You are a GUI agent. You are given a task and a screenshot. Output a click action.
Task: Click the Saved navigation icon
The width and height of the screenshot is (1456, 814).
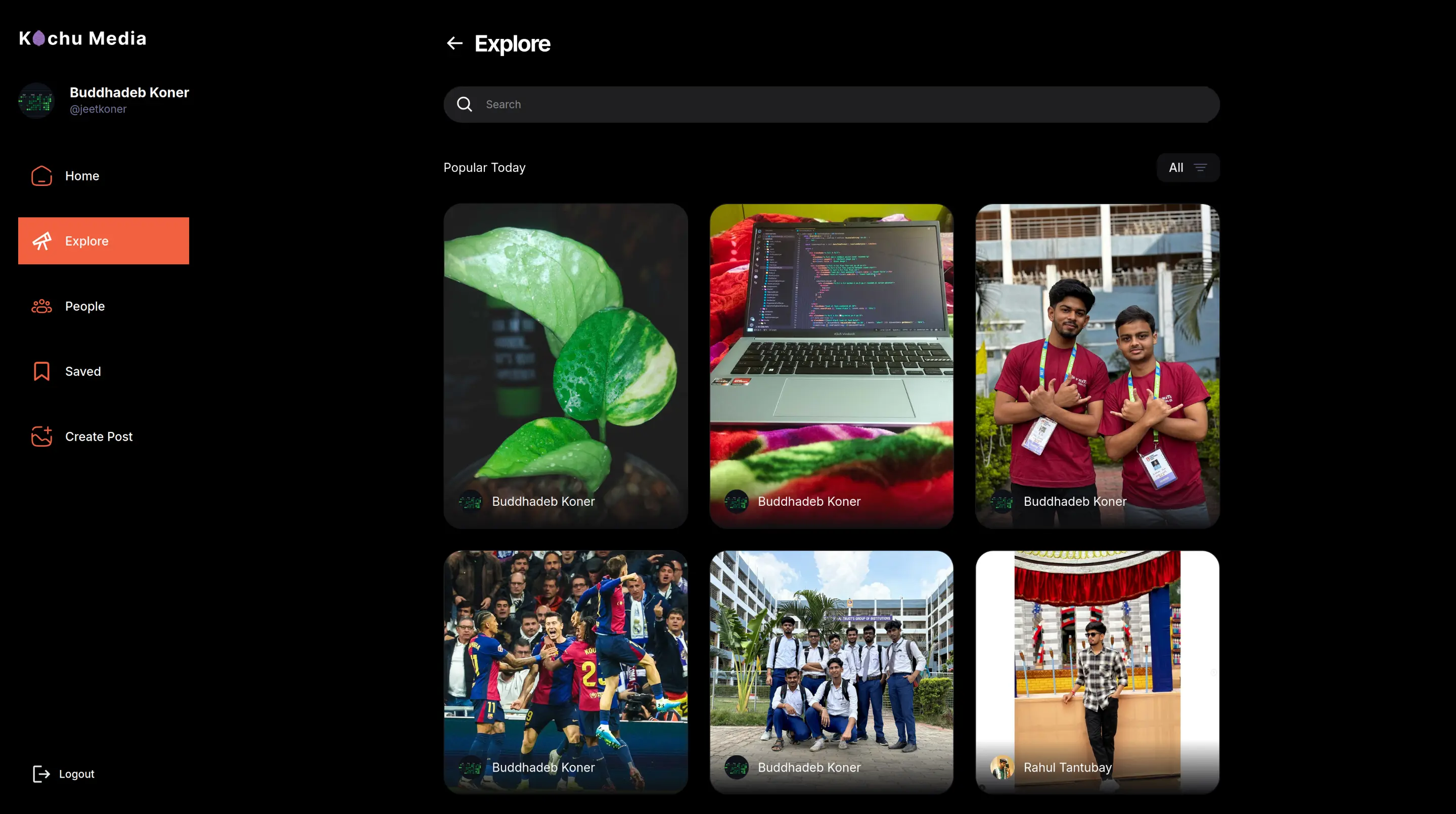point(41,371)
